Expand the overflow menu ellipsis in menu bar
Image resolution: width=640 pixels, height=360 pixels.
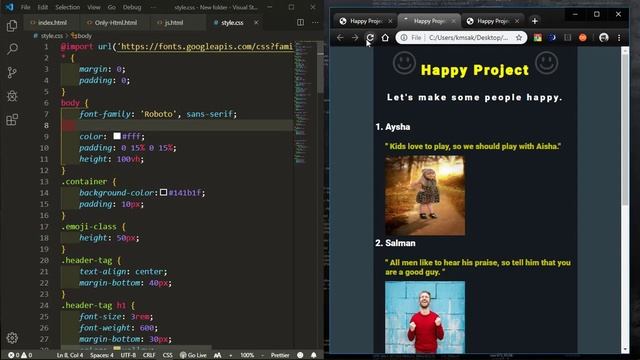click(x=153, y=7)
